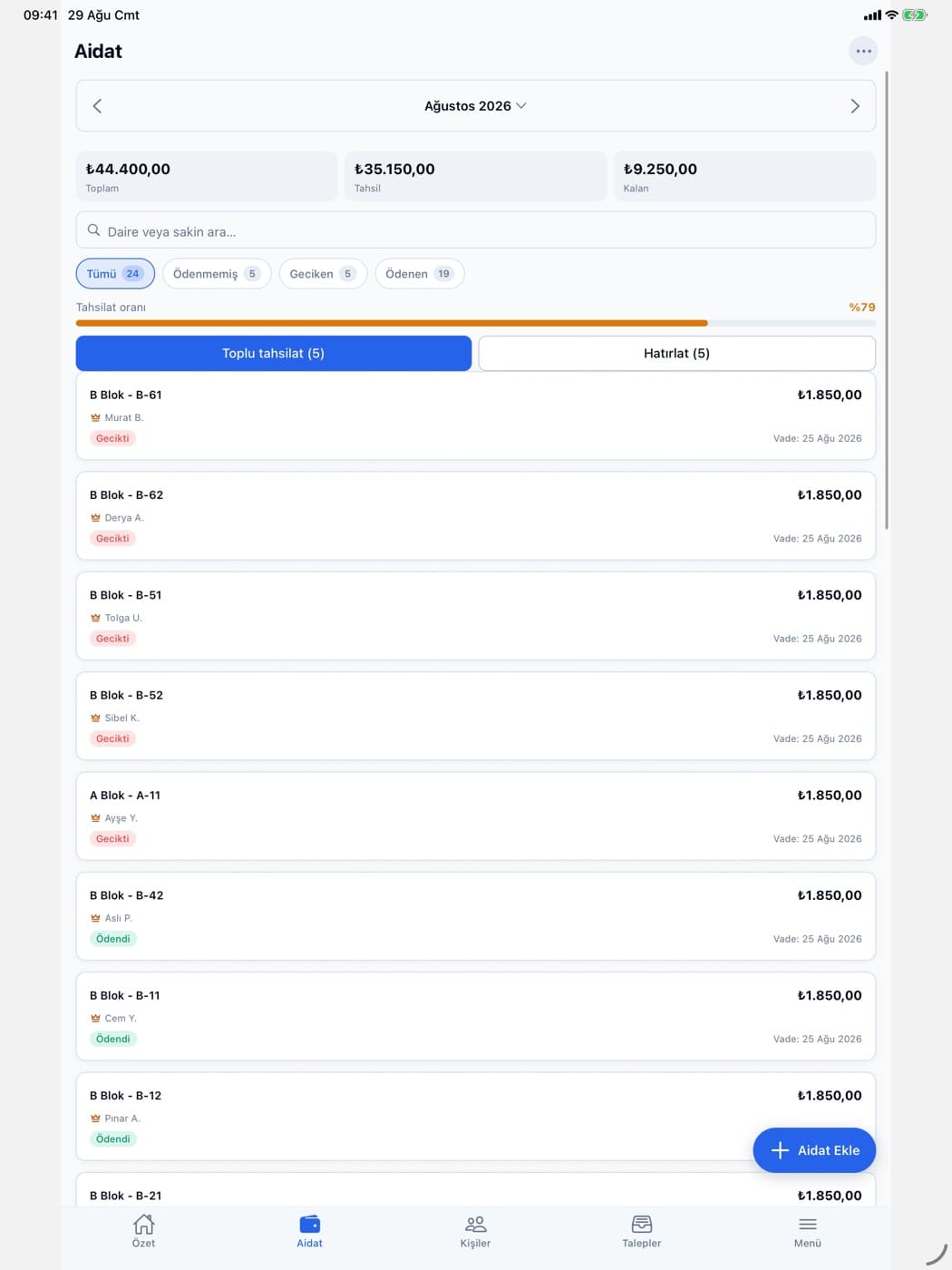
Task: Click the ₺35.150,00 Tahsil summary card
Action: pos(476,176)
